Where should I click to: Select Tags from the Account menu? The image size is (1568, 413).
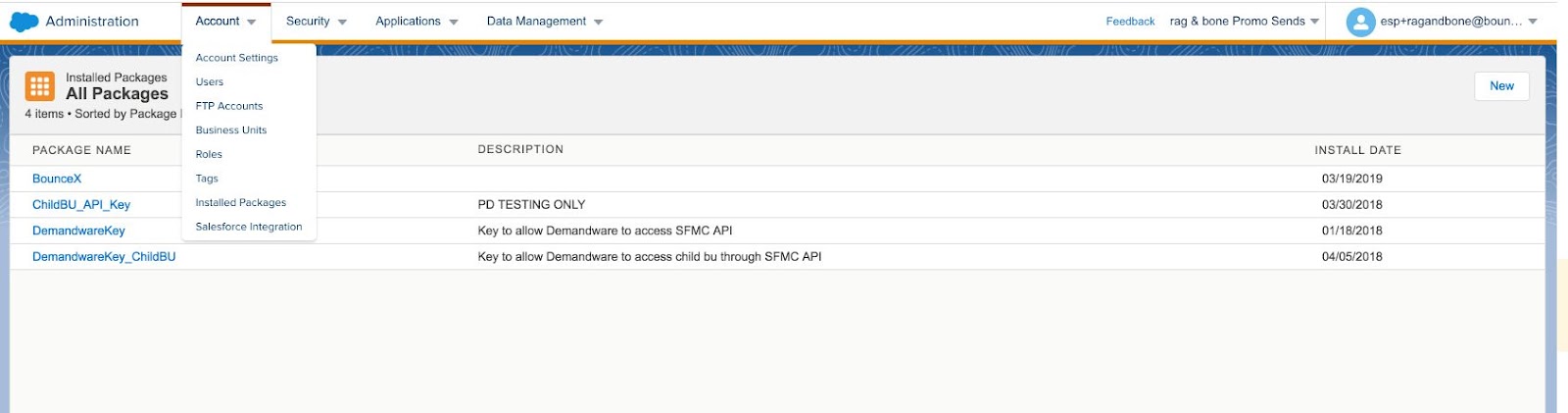[x=207, y=179]
